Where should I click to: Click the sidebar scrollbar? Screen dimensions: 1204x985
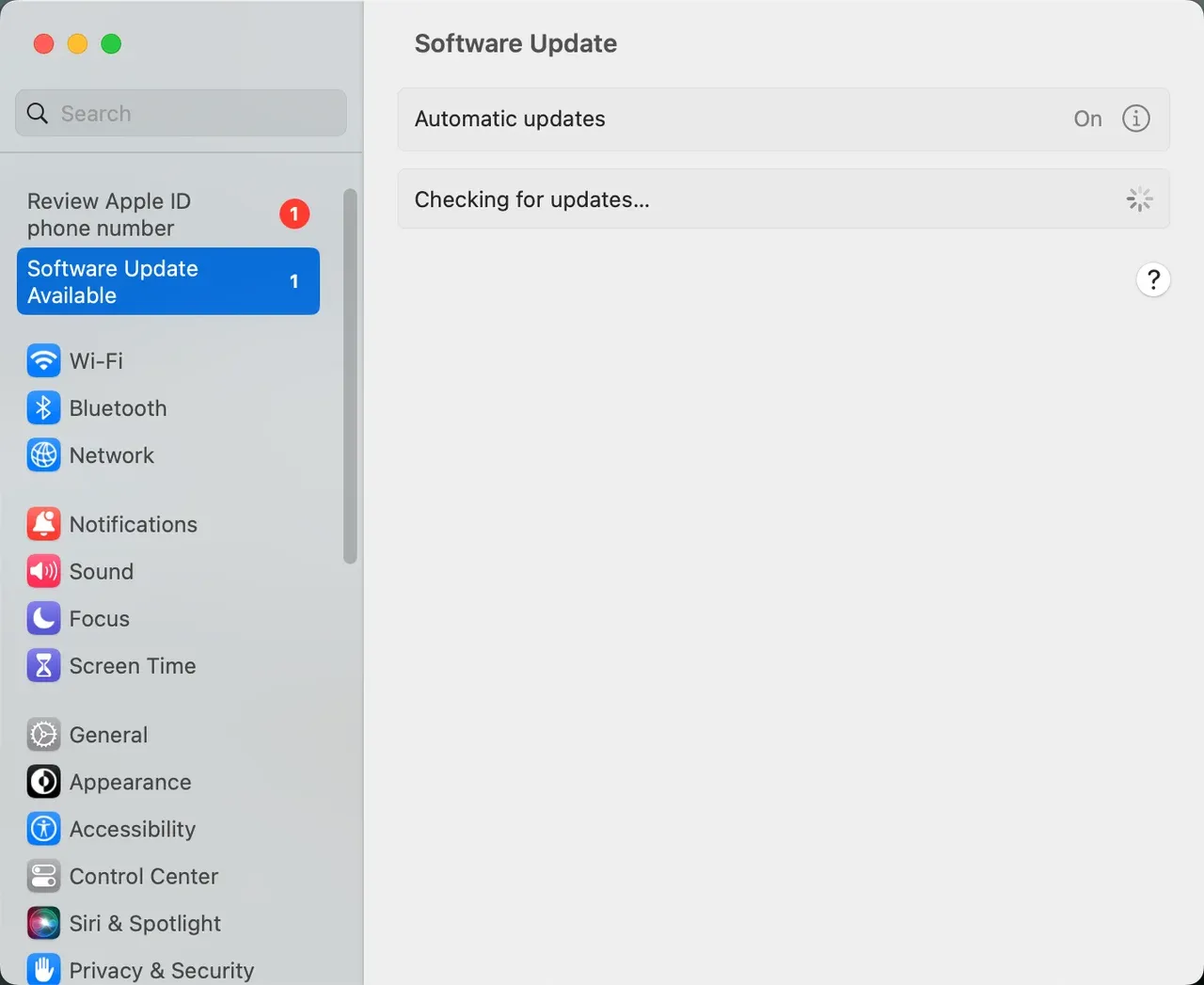[350, 376]
